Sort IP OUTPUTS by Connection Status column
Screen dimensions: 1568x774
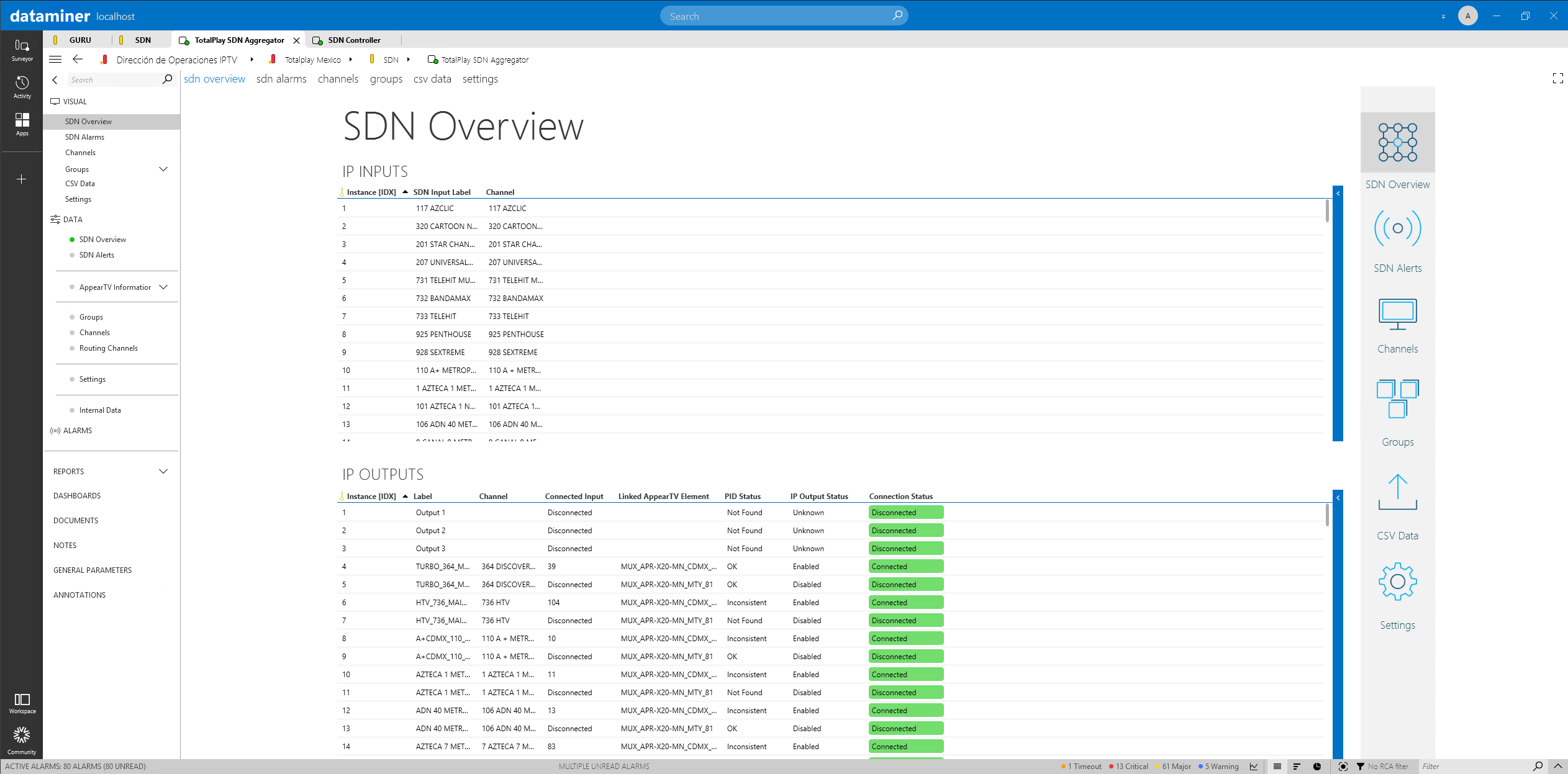[900, 497]
